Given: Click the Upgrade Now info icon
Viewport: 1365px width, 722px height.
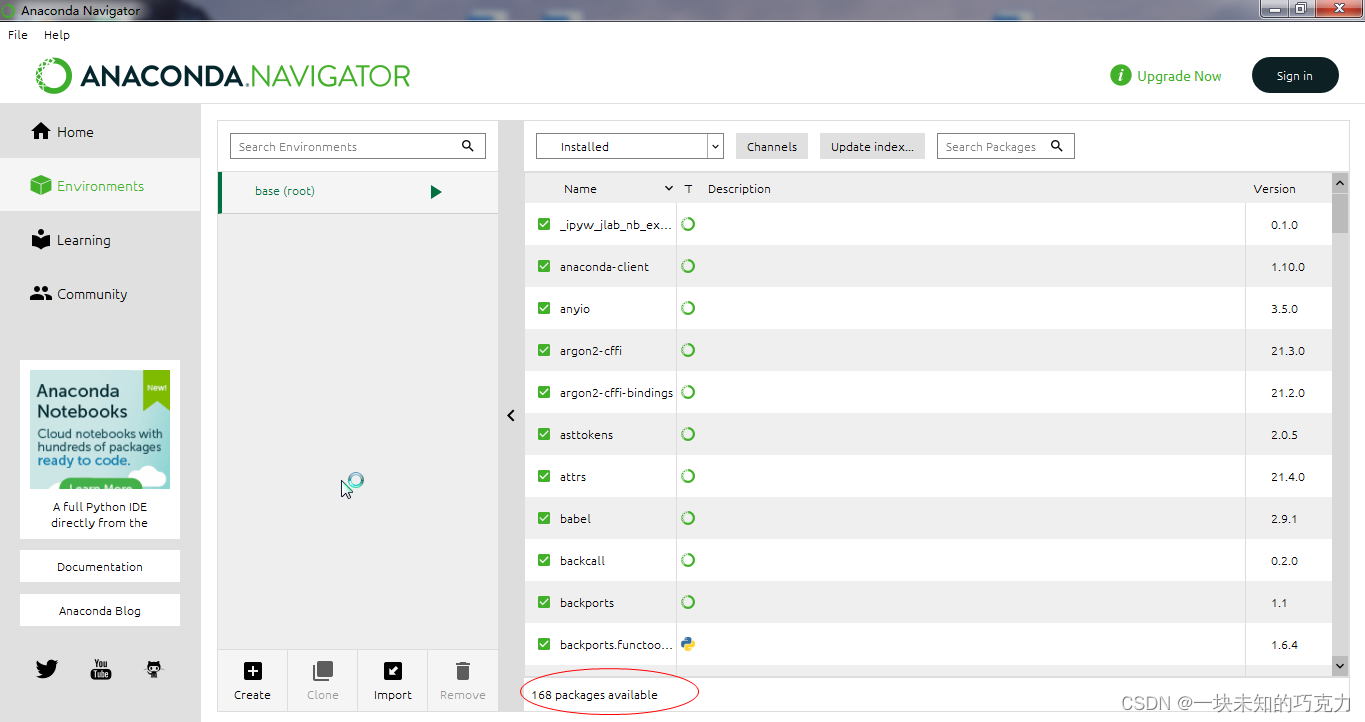Looking at the screenshot, I should [1121, 76].
